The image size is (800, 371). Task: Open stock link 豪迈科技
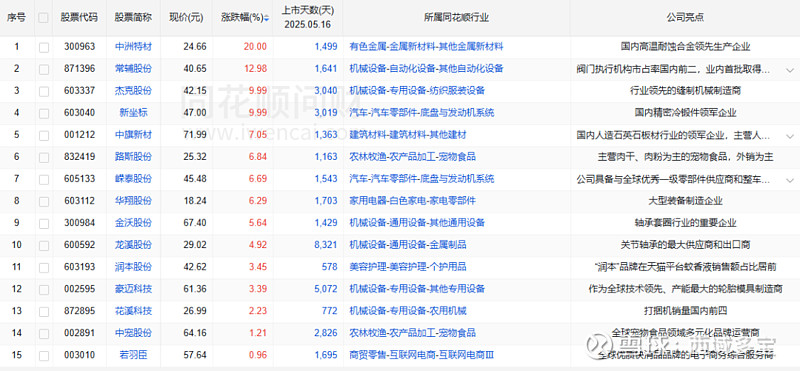pos(133,289)
